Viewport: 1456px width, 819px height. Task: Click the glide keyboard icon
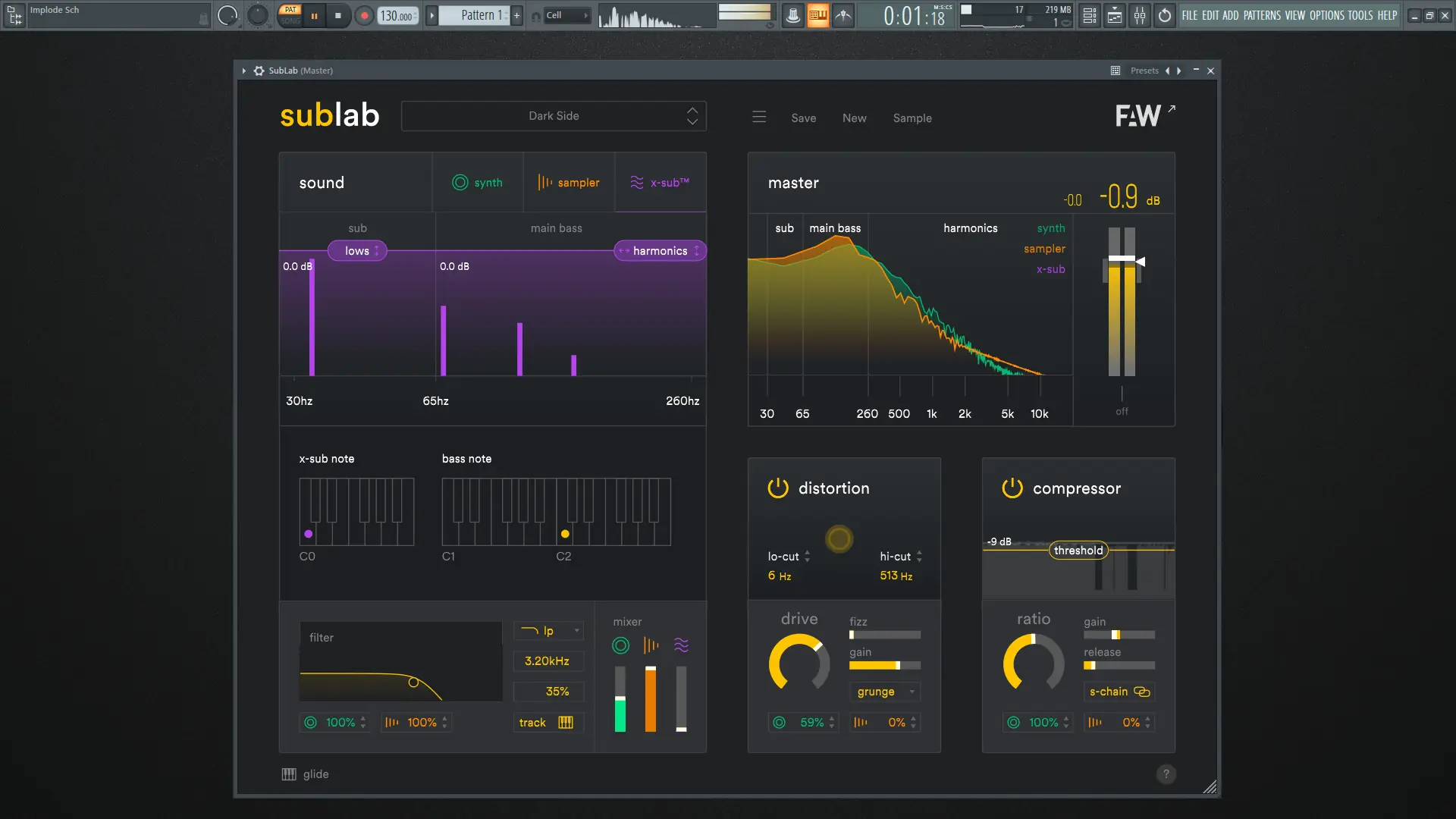pyautogui.click(x=289, y=774)
